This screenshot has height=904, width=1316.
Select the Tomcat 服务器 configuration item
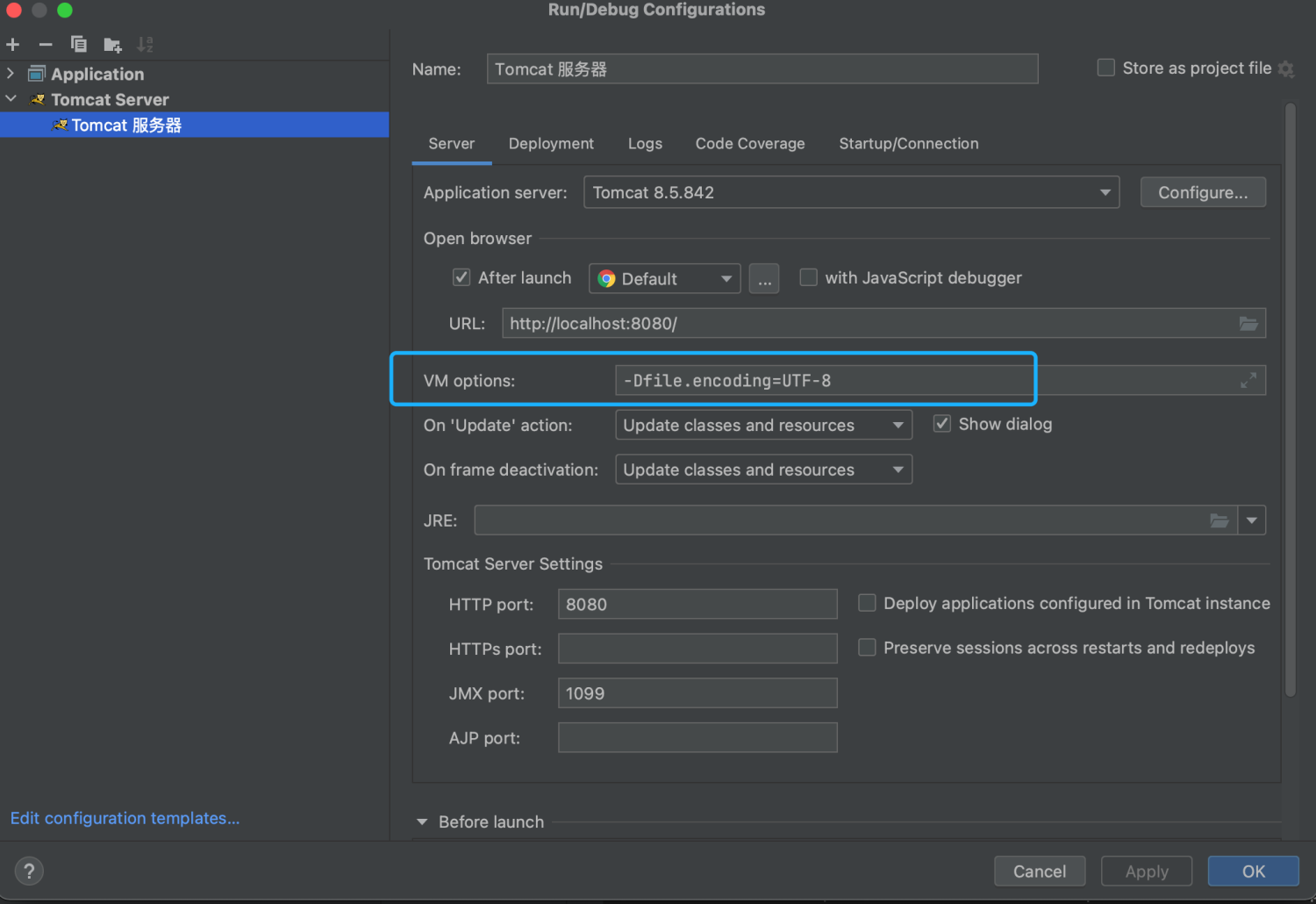(194, 125)
